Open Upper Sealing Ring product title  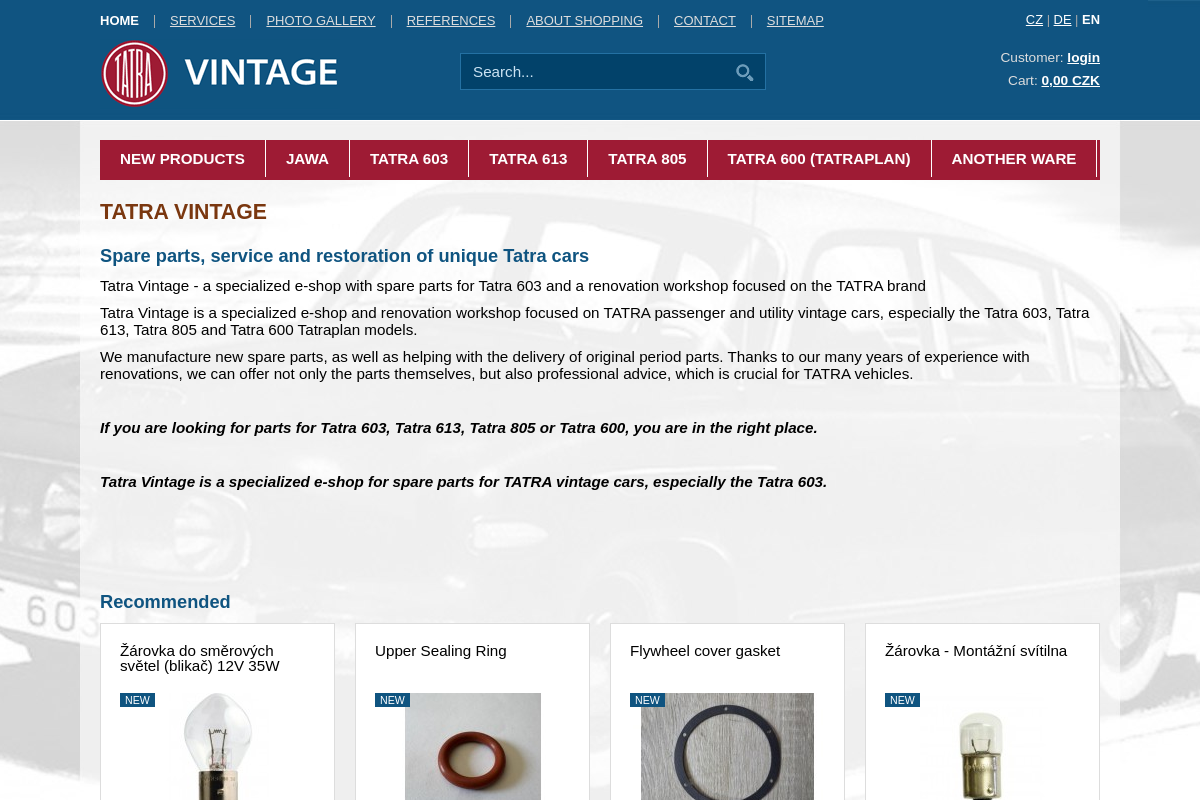click(441, 651)
